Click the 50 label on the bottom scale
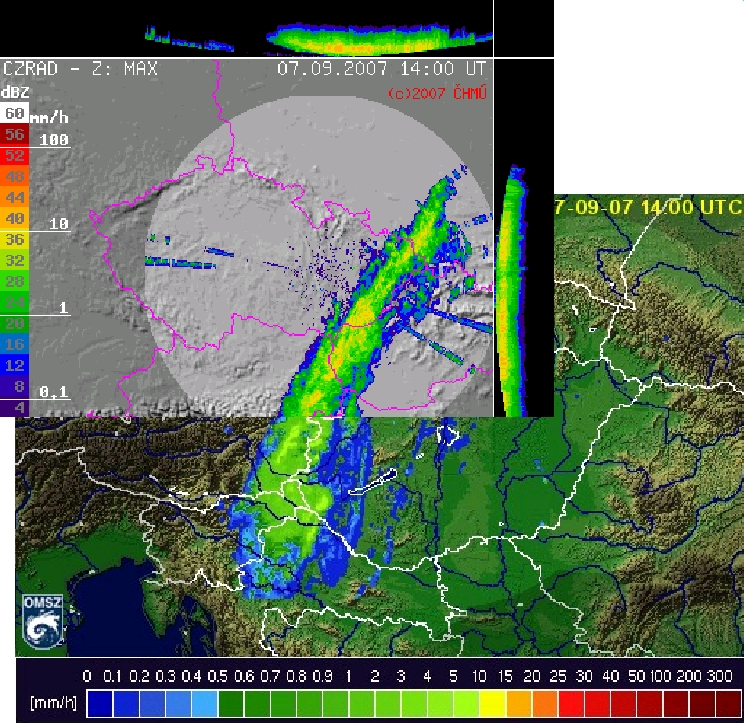The image size is (744, 723). 636,676
